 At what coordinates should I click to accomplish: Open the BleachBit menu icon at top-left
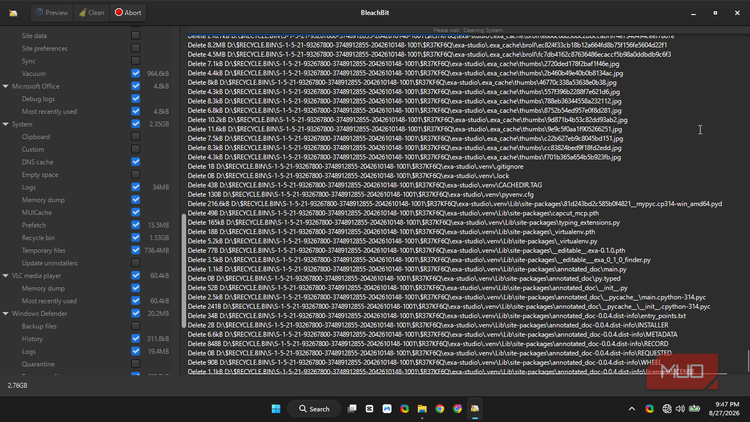[13, 13]
